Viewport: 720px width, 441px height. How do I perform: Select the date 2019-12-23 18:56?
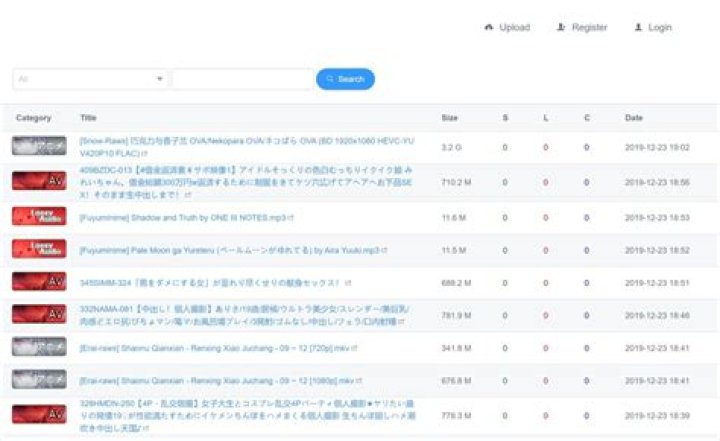point(657,182)
